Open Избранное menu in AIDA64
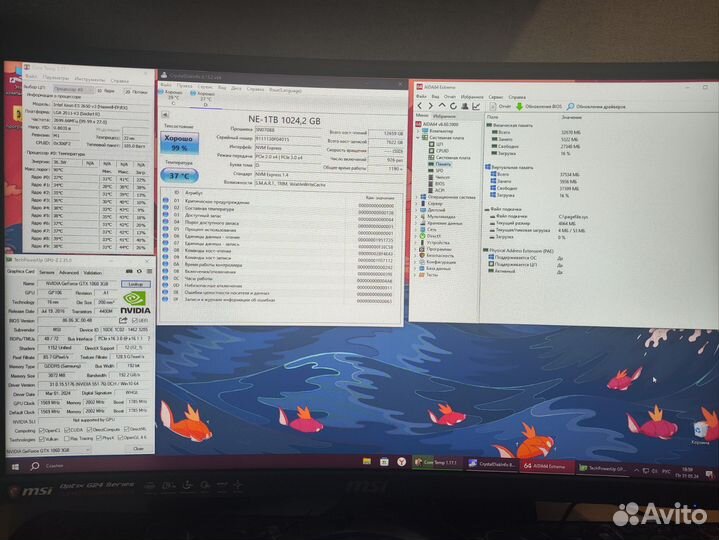Viewport: 719px width, 540px height. tap(472, 97)
